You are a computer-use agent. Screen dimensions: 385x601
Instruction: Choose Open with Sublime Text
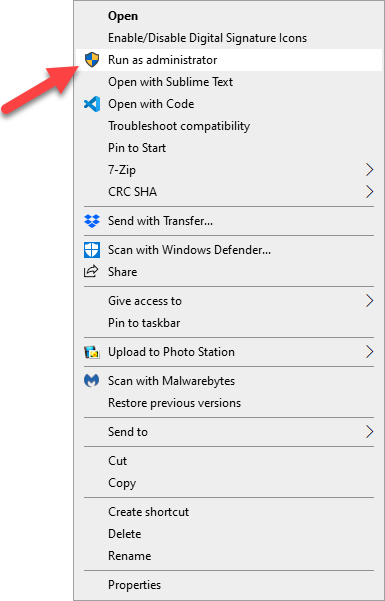(x=171, y=82)
